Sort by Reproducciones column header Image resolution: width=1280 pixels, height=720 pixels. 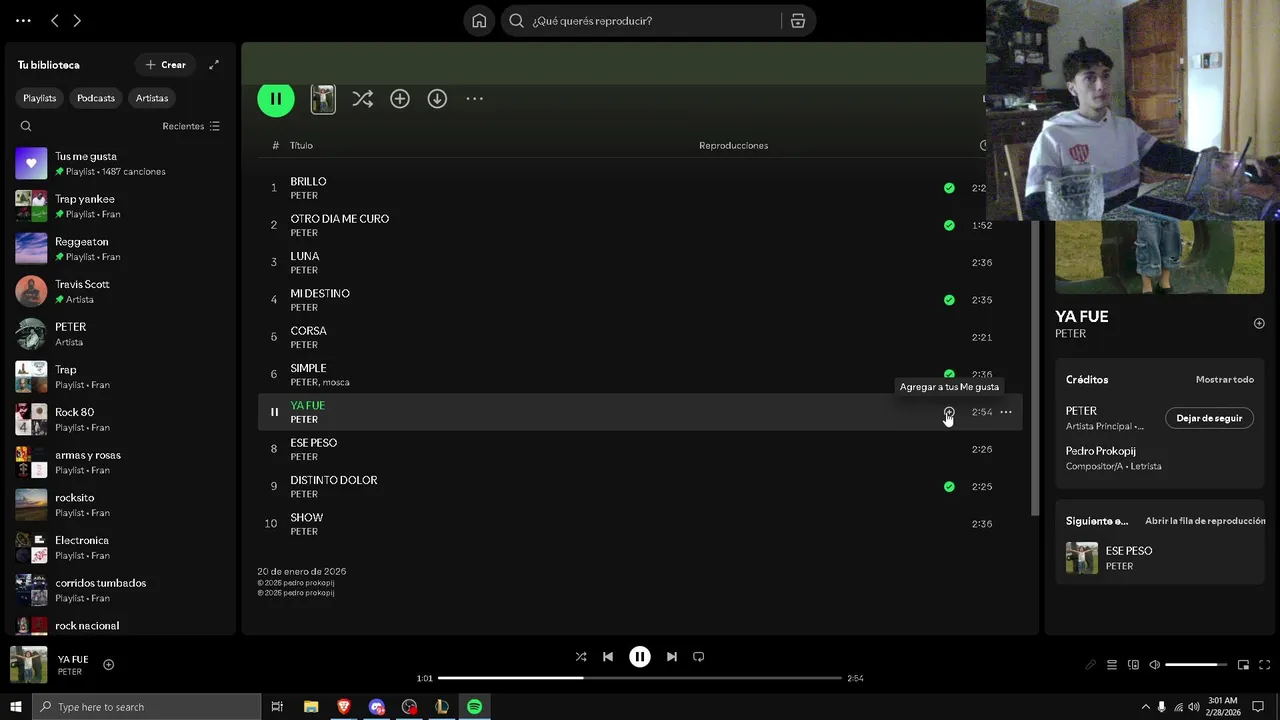pyautogui.click(x=733, y=146)
